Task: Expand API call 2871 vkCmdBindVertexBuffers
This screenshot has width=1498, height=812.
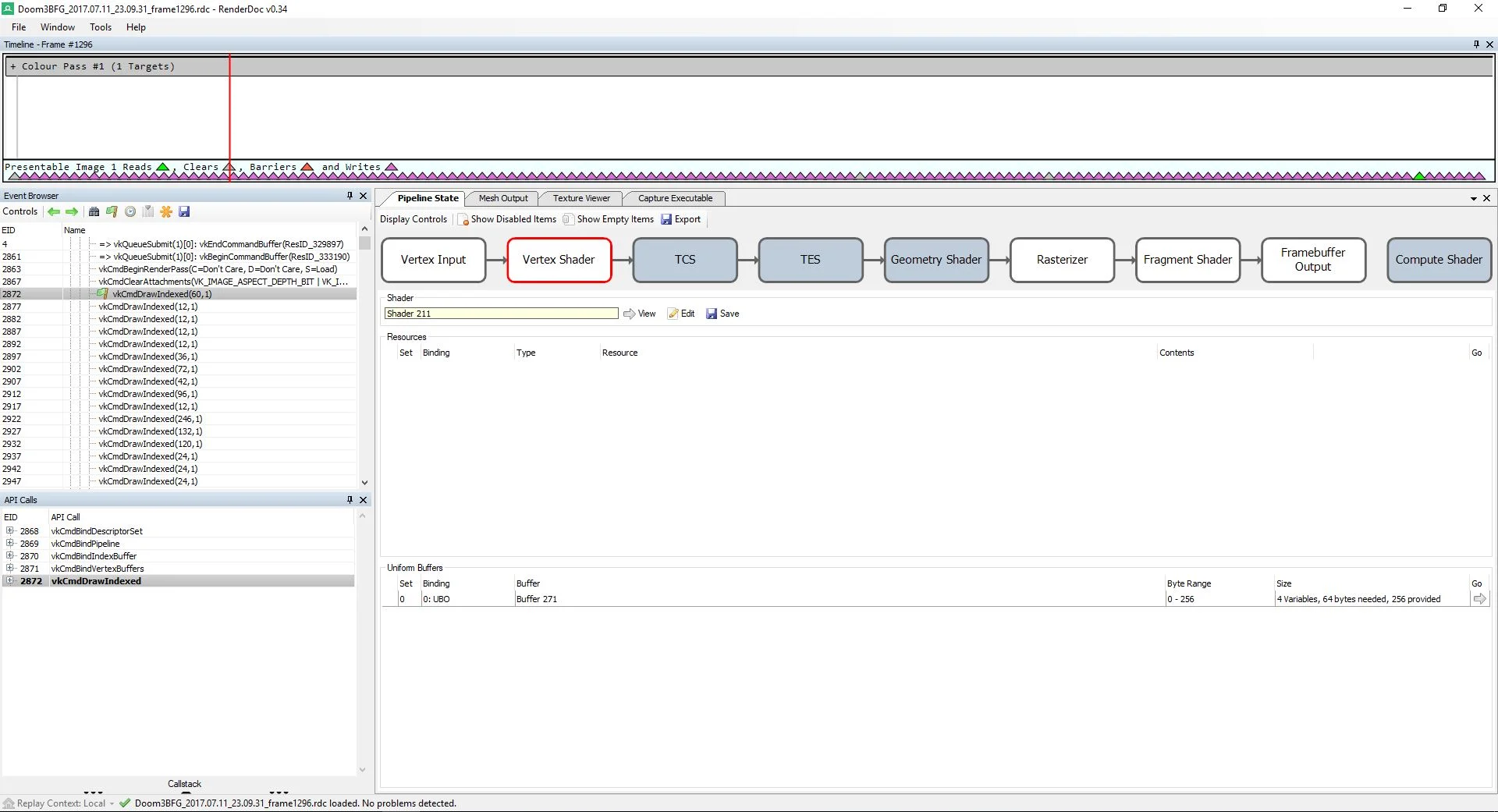Action: pyautogui.click(x=10, y=568)
